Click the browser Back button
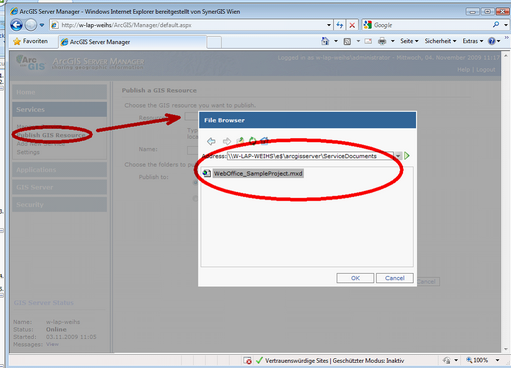Viewport: 511px width, 368px height. click(x=16, y=25)
